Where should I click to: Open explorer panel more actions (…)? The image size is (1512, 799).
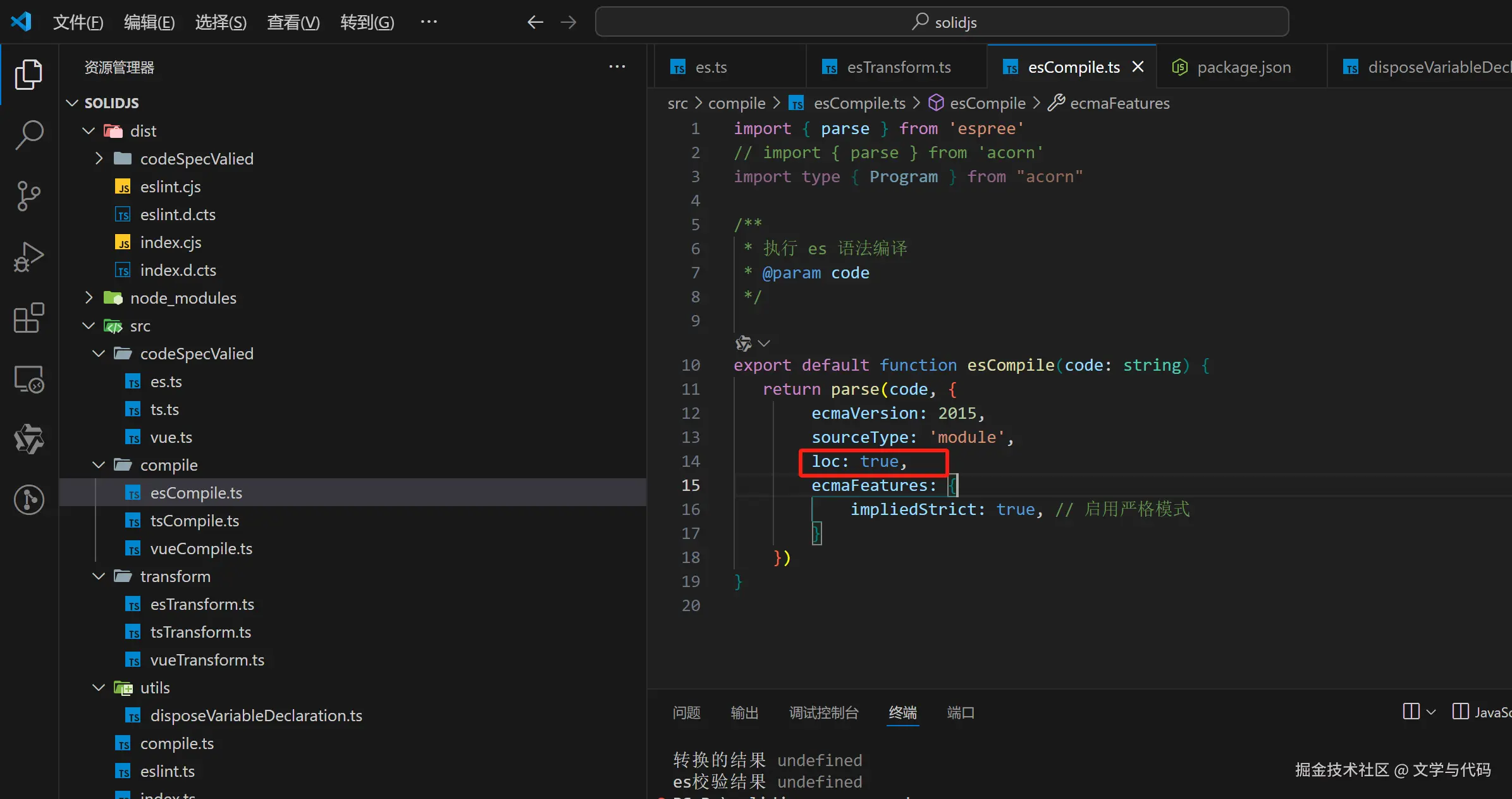click(x=617, y=67)
